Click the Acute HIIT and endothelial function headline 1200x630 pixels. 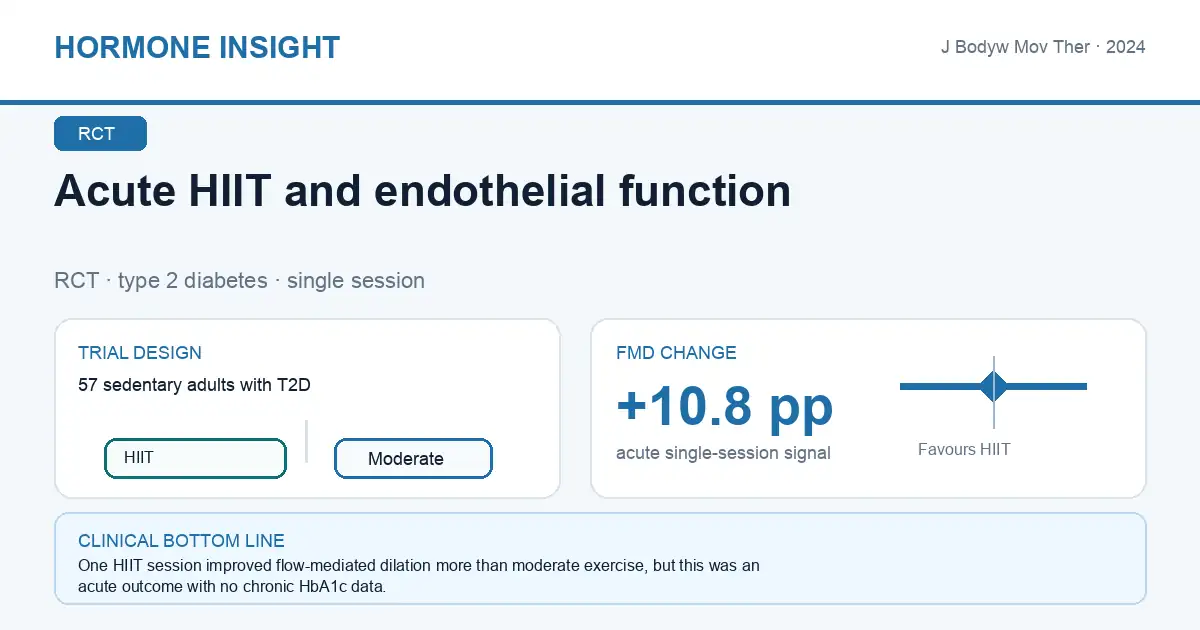(422, 190)
